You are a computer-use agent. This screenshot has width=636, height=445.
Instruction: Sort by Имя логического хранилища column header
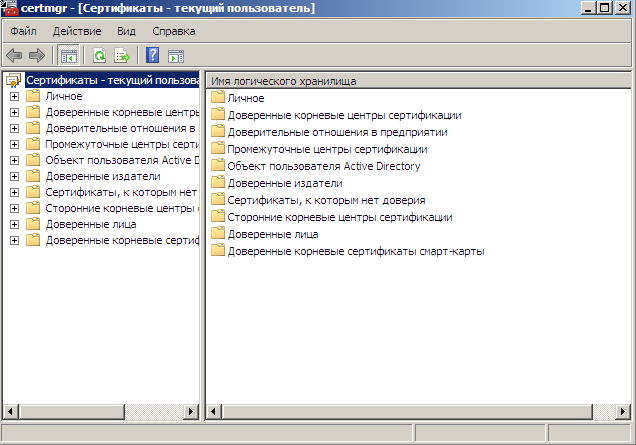[x=419, y=81]
